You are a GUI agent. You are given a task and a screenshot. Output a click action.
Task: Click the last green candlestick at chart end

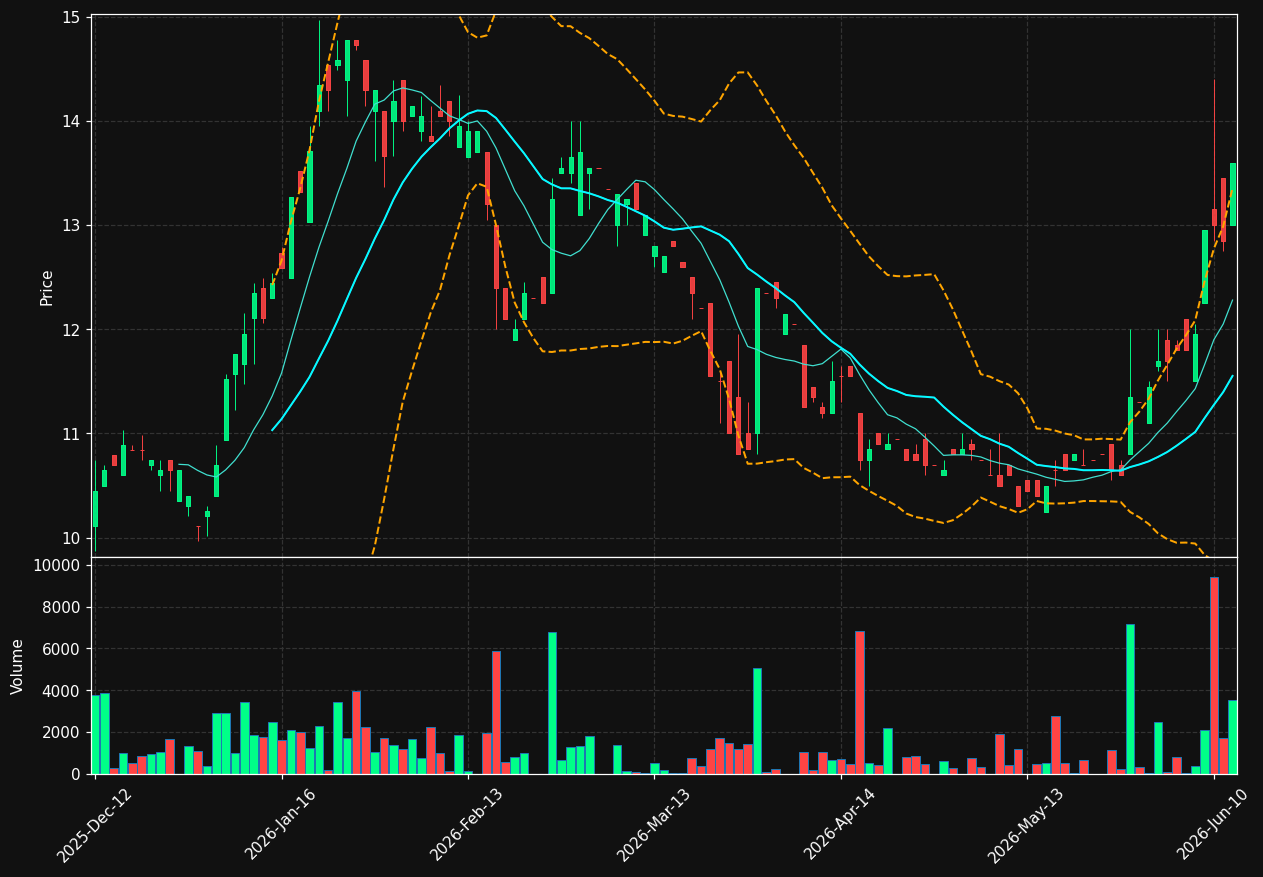(1233, 194)
